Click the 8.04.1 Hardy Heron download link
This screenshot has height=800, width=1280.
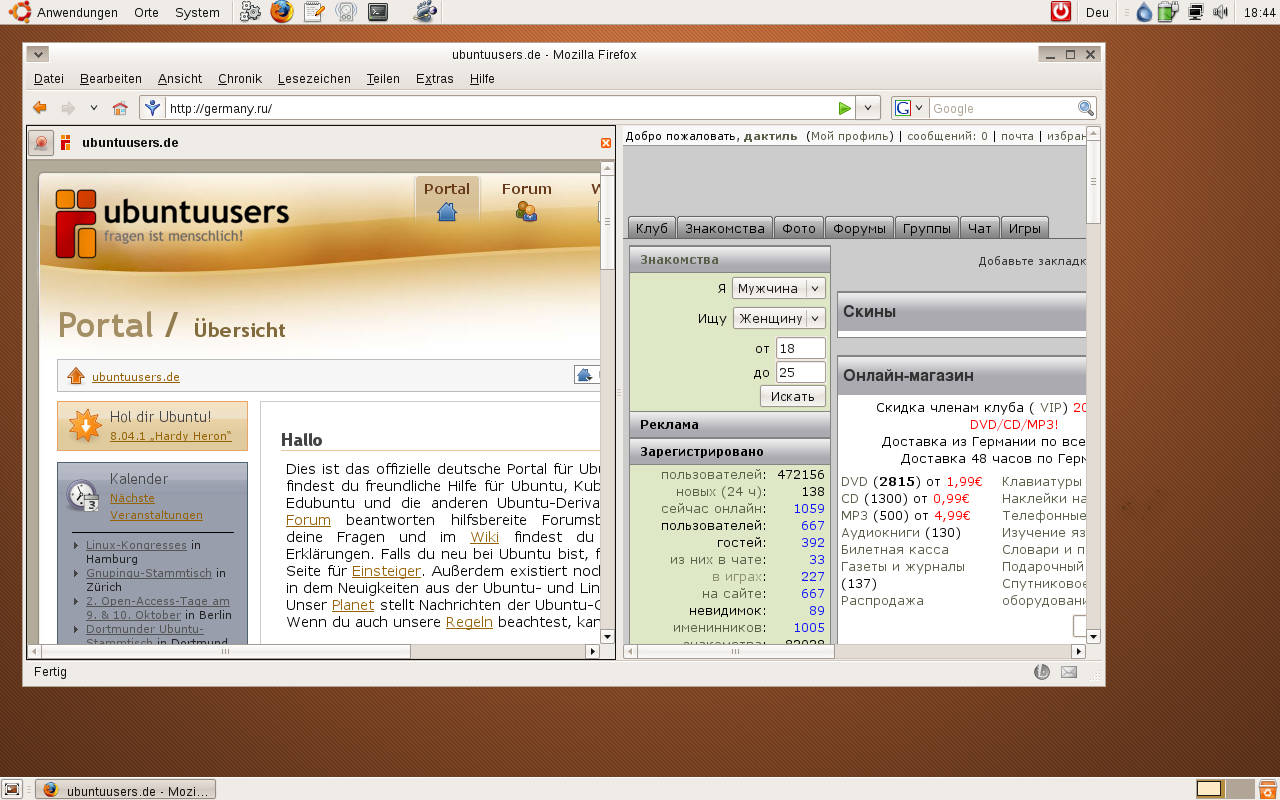pyautogui.click(x=171, y=436)
